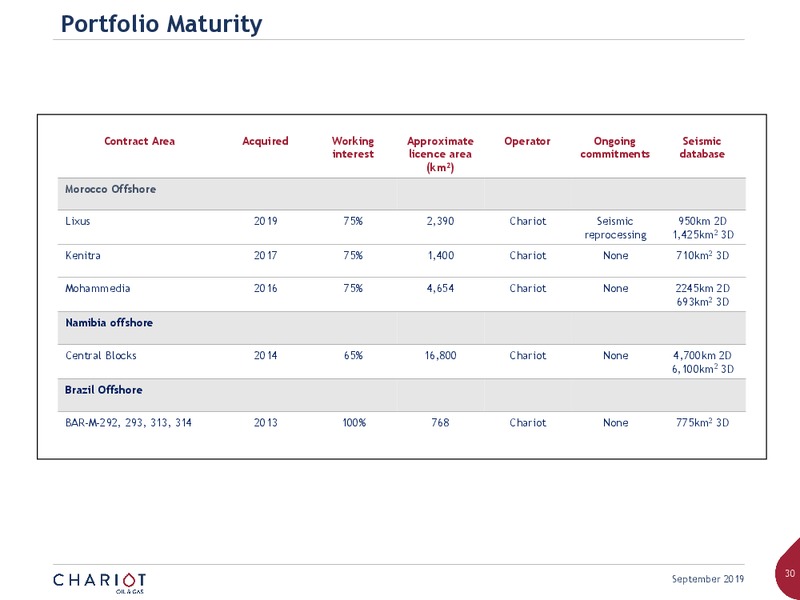Select the Acquired column header
The image size is (800, 600).
click(265, 141)
